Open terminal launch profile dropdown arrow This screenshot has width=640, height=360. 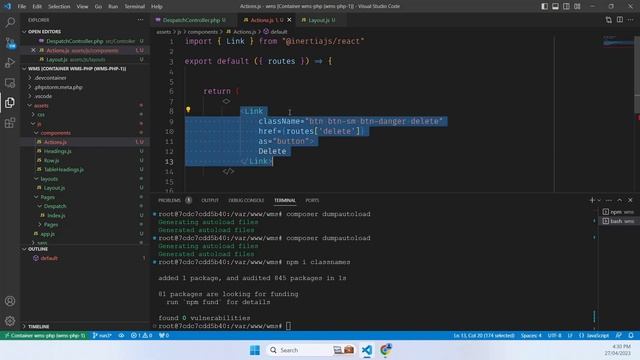coord(599,200)
